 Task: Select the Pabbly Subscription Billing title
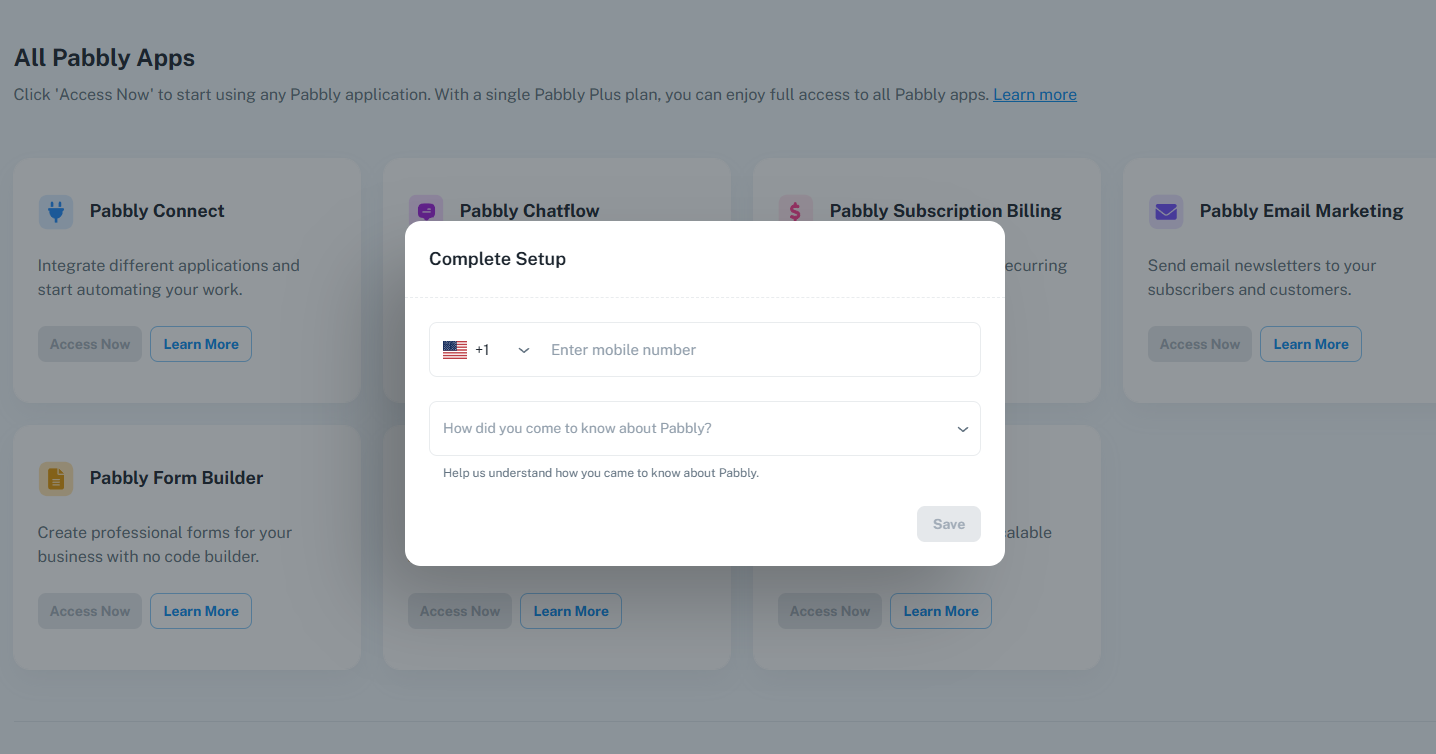(x=945, y=211)
